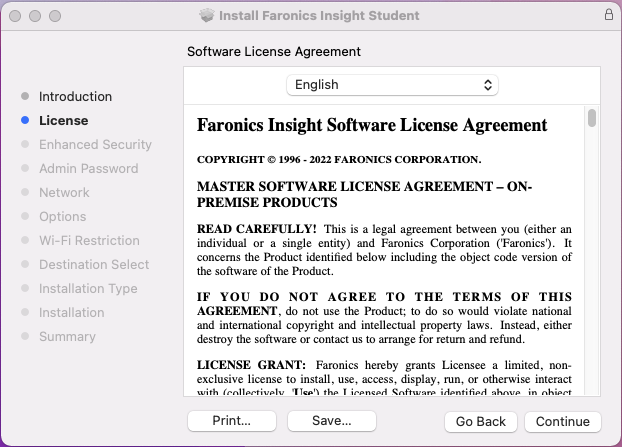Viewport: 622px width, 447px height.
Task: Click the blue License step bullet
Action: (x=25, y=121)
